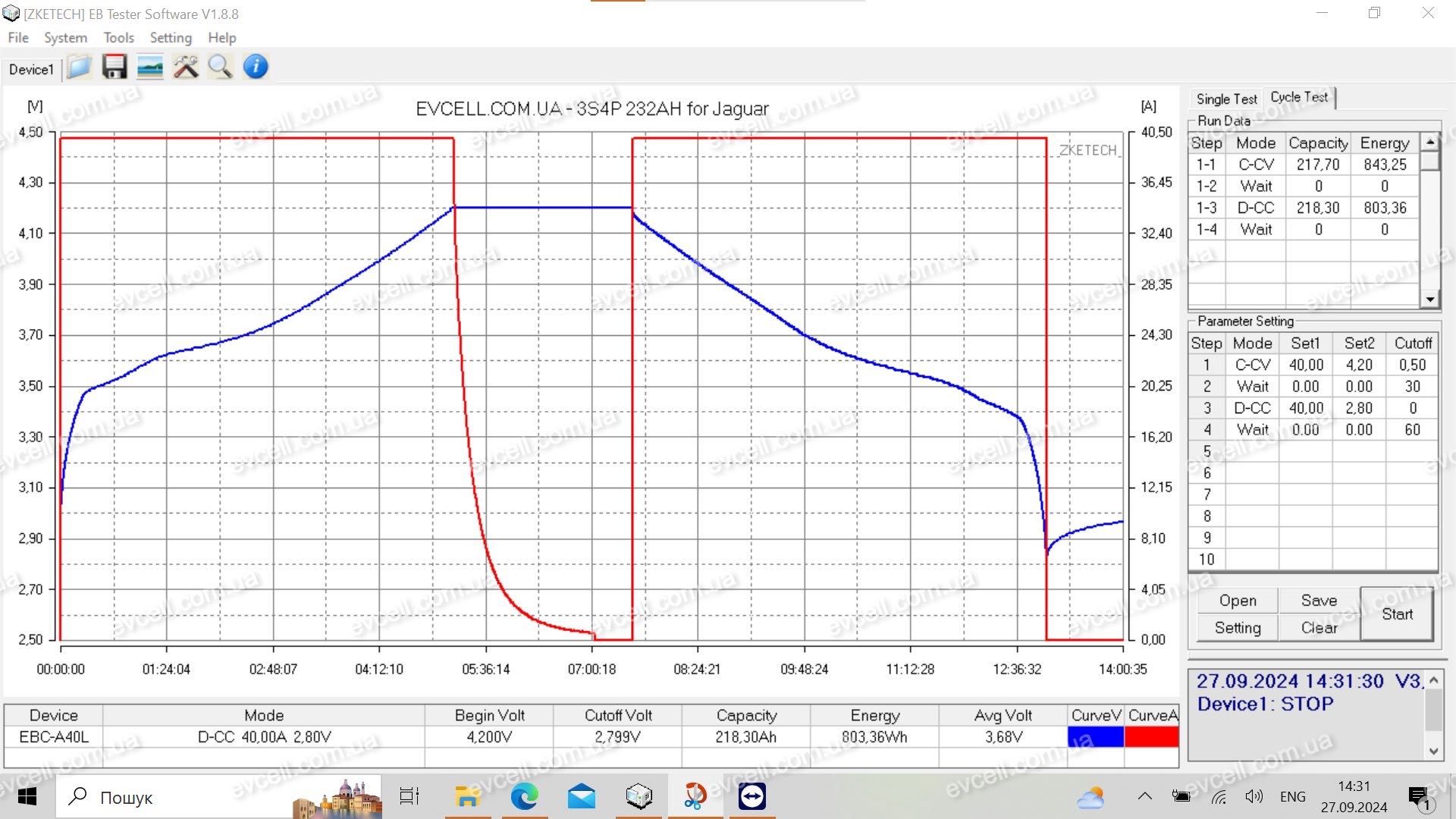Click the Start button
This screenshot has width=1456, height=819.
pyautogui.click(x=1397, y=614)
